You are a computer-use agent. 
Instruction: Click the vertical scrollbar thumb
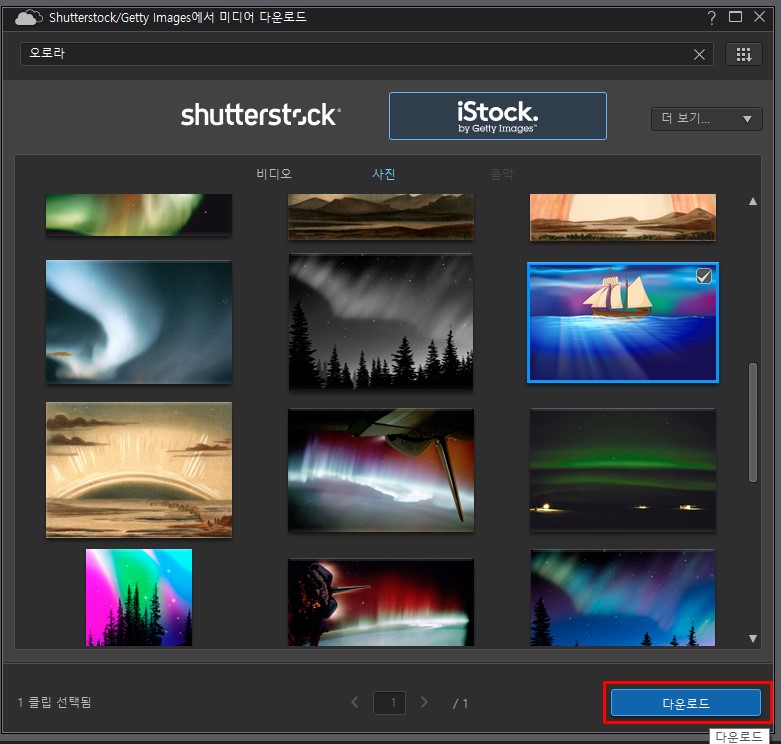click(x=753, y=422)
